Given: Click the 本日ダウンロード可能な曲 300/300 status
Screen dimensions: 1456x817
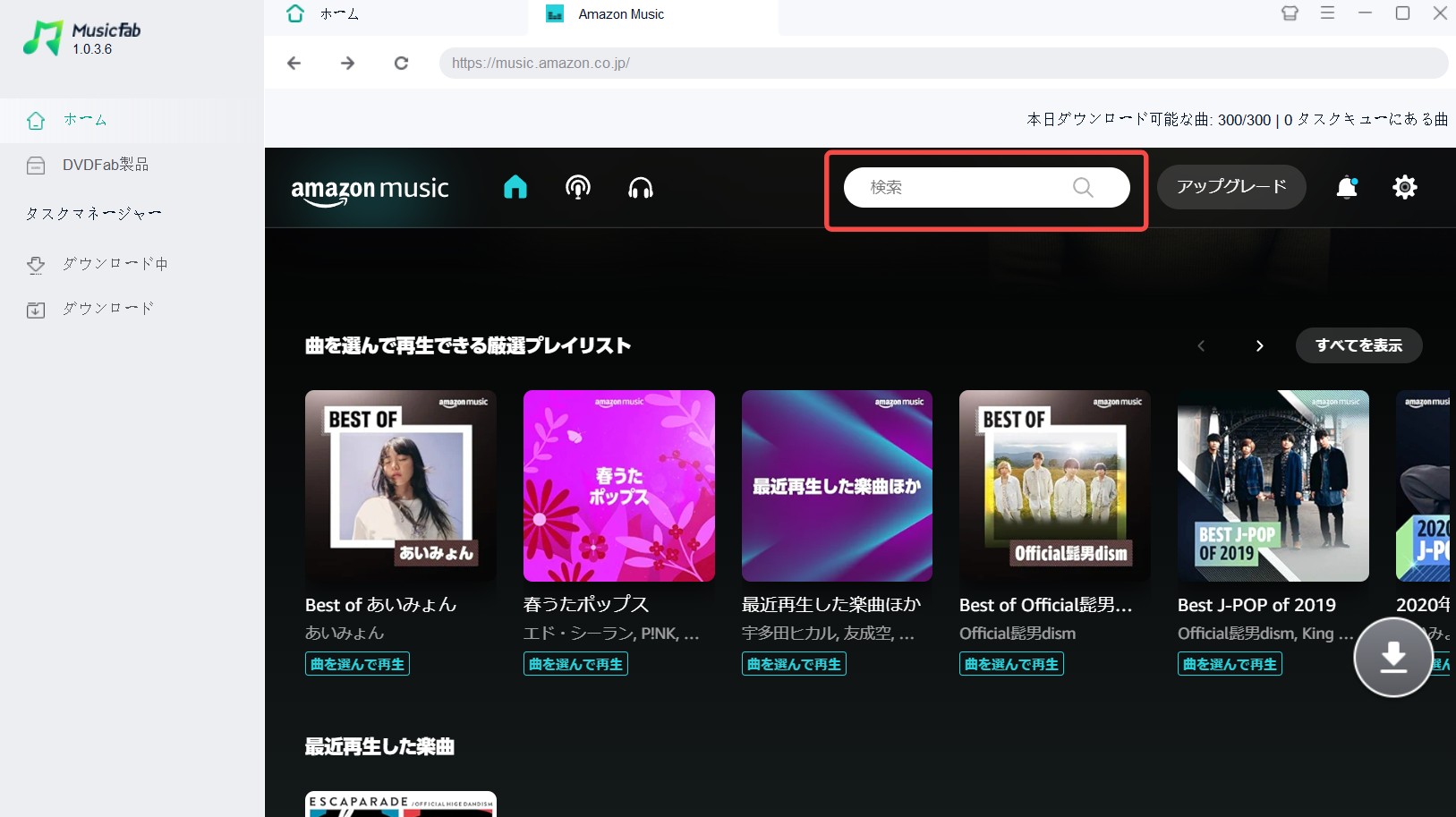Looking at the screenshot, I should pyautogui.click(x=1149, y=119).
